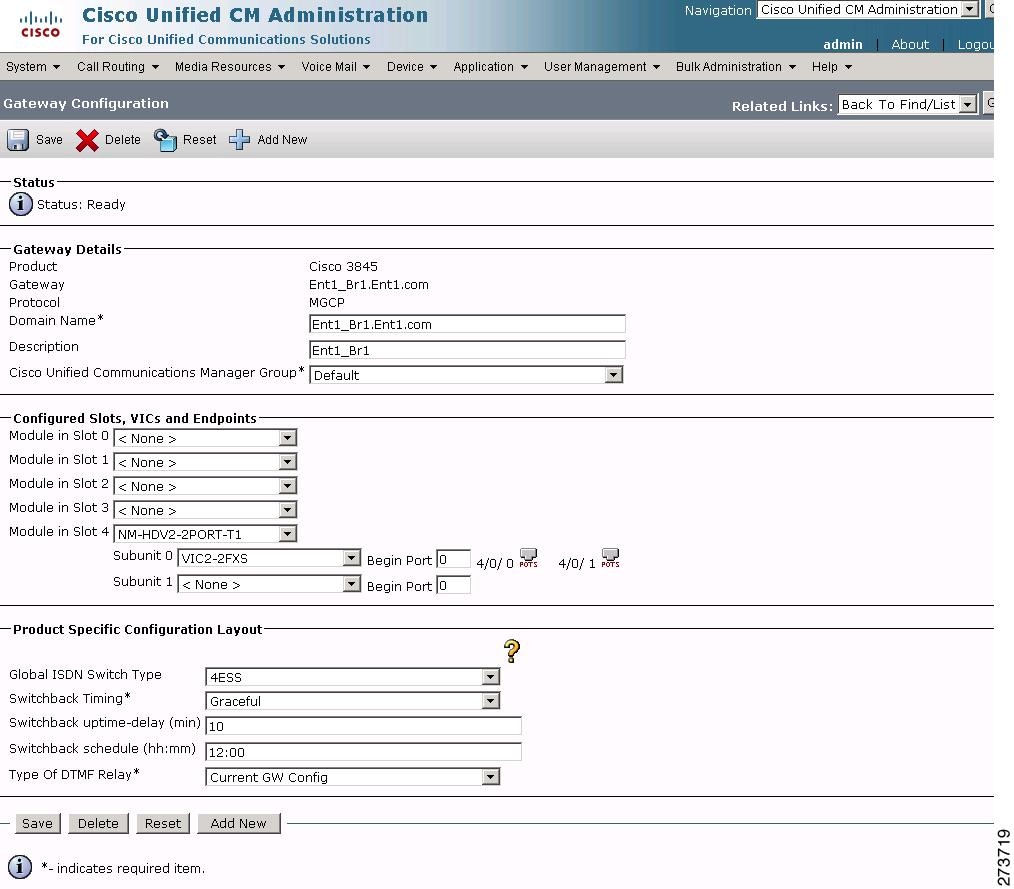
Task: Click the yellow question mark help icon
Action: pos(512,651)
